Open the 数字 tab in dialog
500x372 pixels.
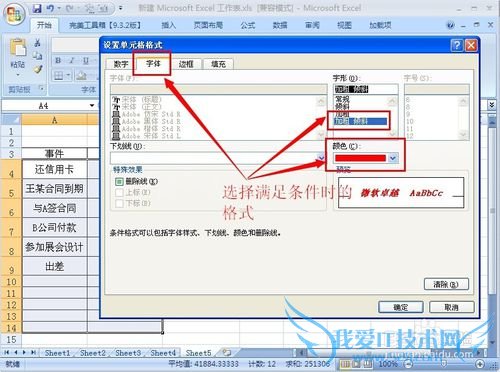tap(121, 64)
